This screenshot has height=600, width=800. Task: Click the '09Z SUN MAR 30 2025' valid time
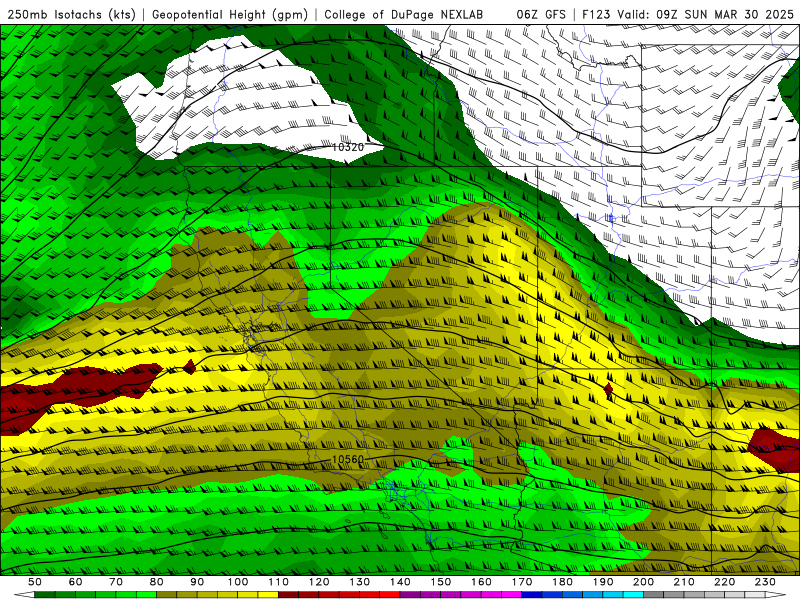[725, 15]
